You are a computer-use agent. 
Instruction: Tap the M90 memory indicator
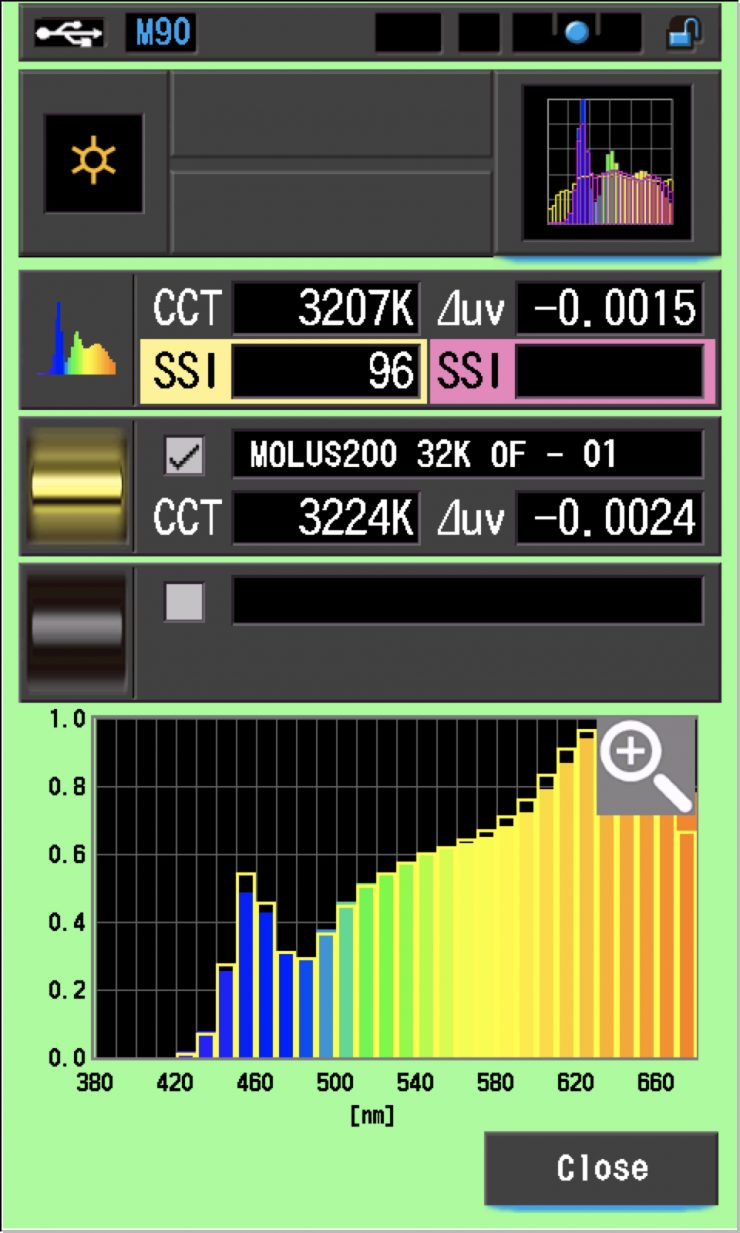tap(160, 33)
